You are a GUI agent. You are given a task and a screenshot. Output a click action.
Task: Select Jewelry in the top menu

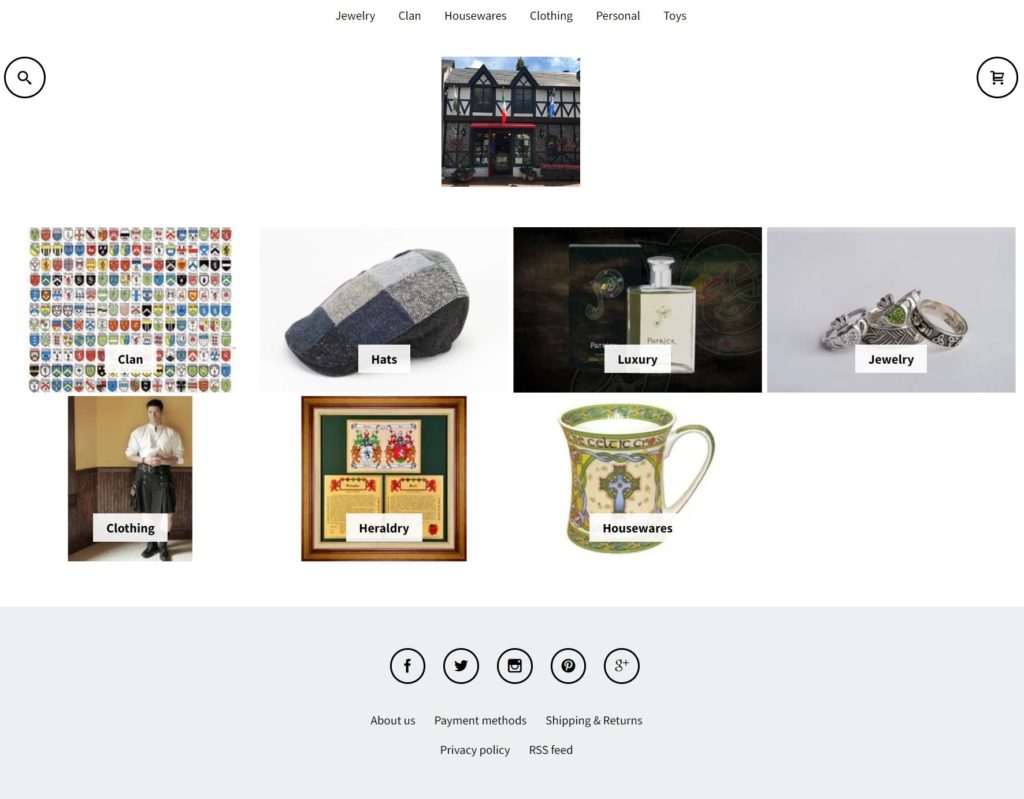[355, 16]
